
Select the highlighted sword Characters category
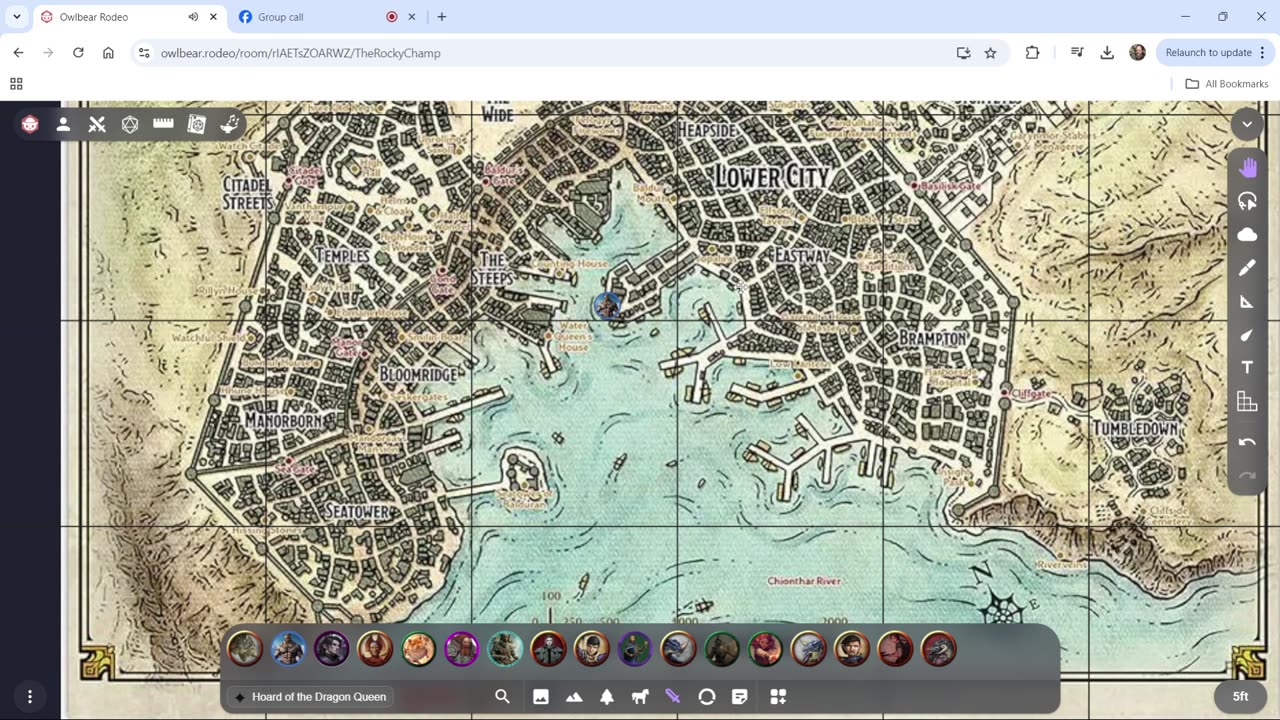673,697
